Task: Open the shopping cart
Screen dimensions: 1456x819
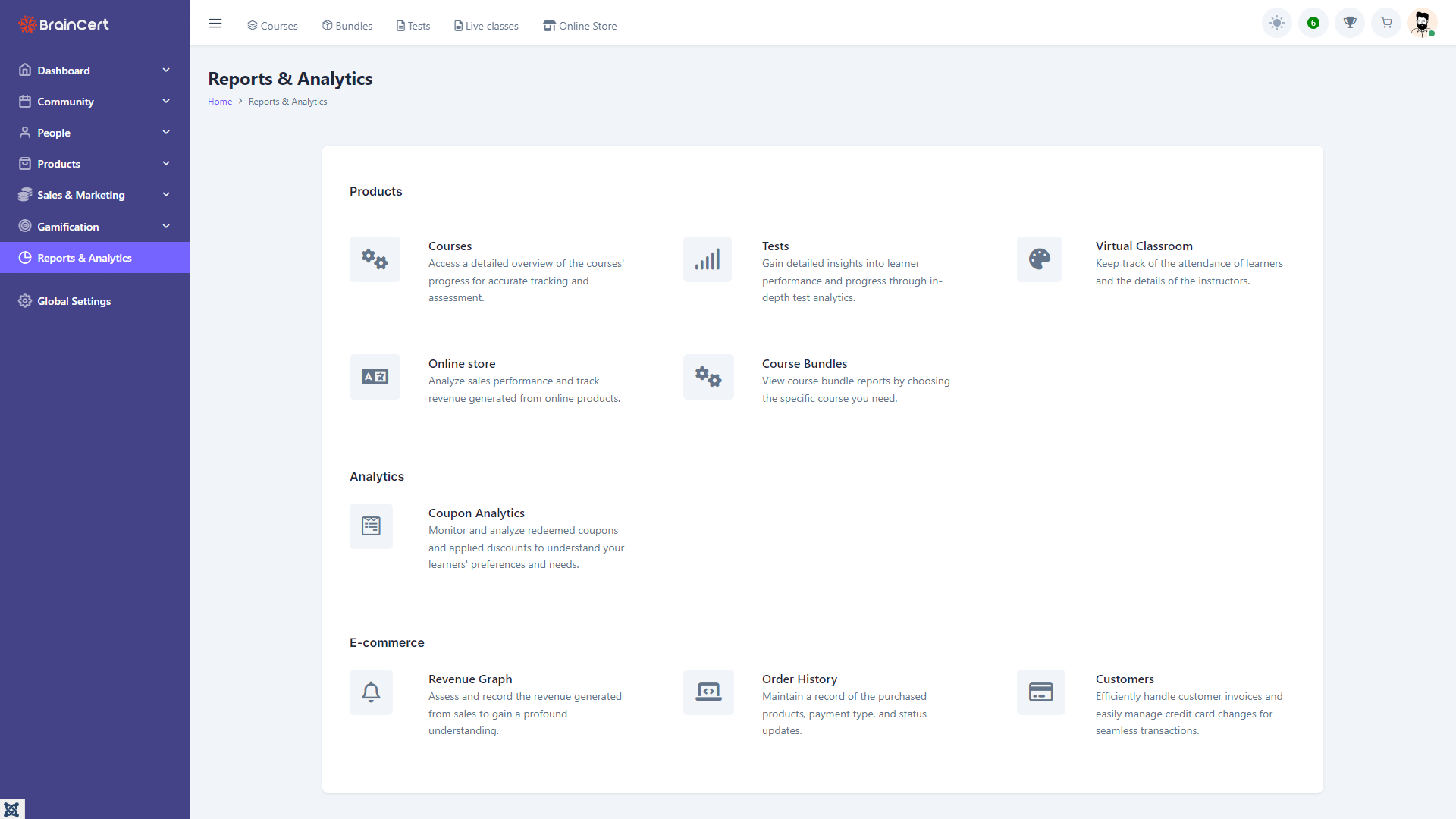Action: [1385, 23]
